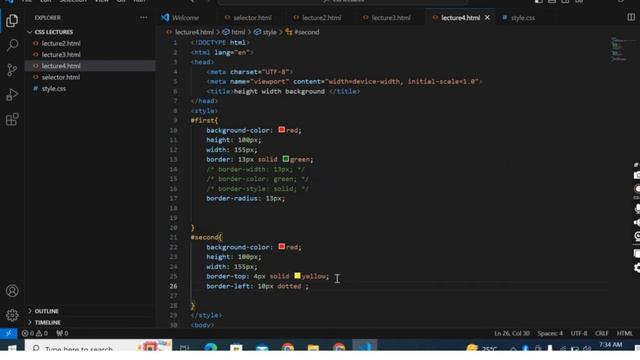Click the #first selector line
Image resolution: width=640 pixels, height=360 pixels.
click(204, 120)
